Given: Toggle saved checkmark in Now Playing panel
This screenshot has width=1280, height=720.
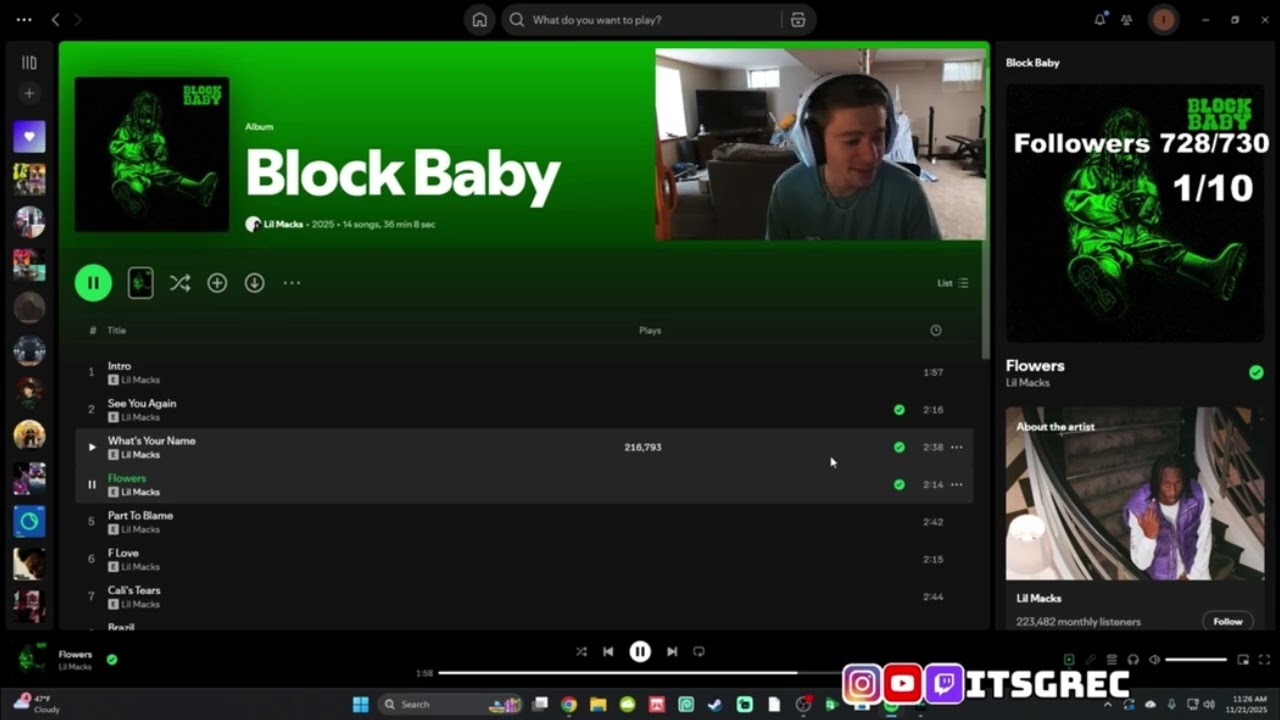Looking at the screenshot, I should click(x=1256, y=372).
